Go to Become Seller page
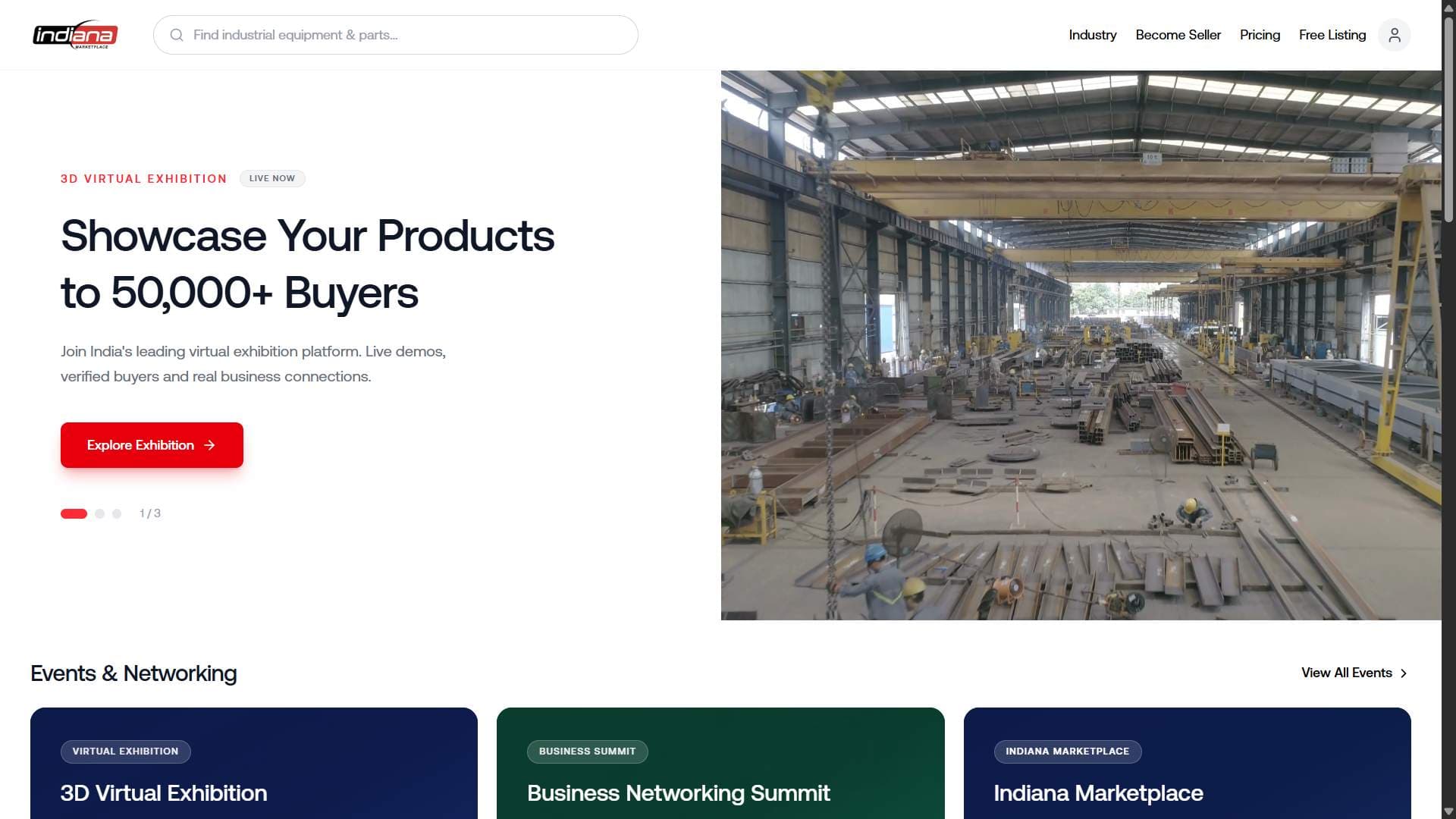 click(1178, 35)
